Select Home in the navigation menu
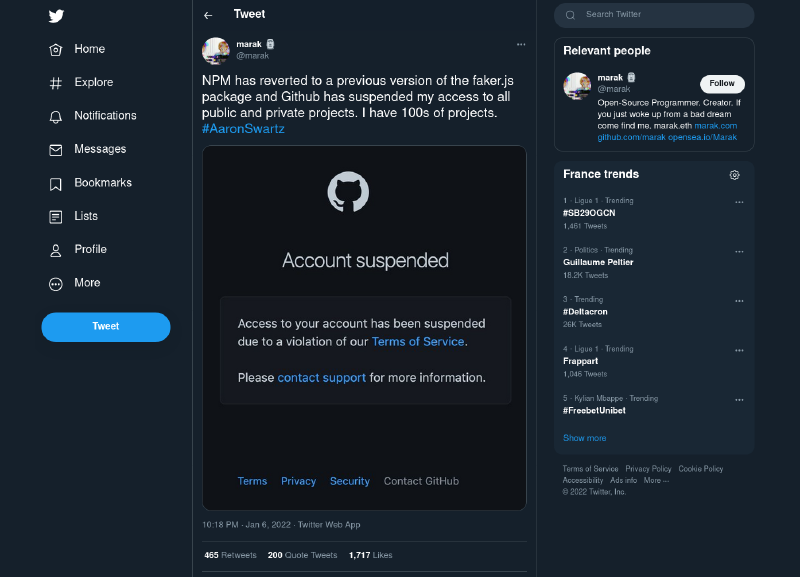Screen dimensions: 800x577 click(89, 49)
